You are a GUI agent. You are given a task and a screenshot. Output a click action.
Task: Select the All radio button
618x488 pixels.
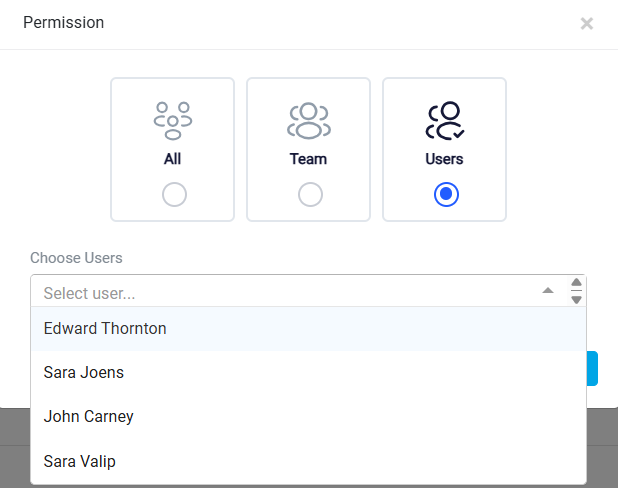174,194
